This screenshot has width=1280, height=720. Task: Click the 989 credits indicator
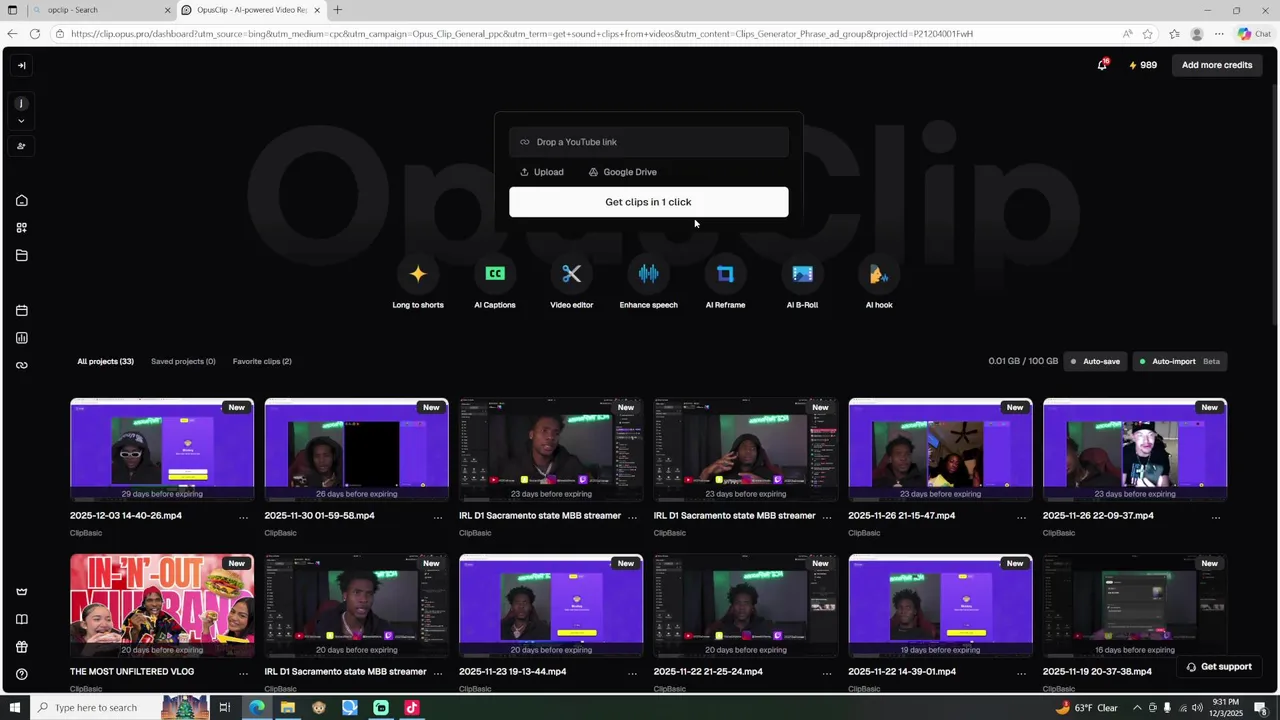point(1143,65)
